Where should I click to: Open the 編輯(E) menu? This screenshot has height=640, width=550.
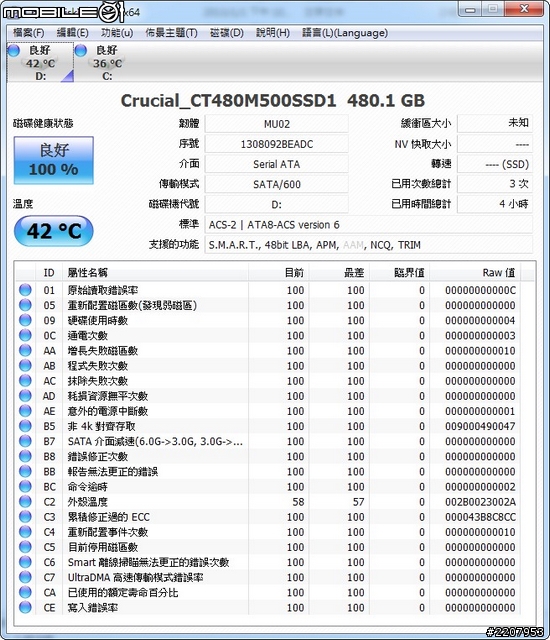[73, 33]
